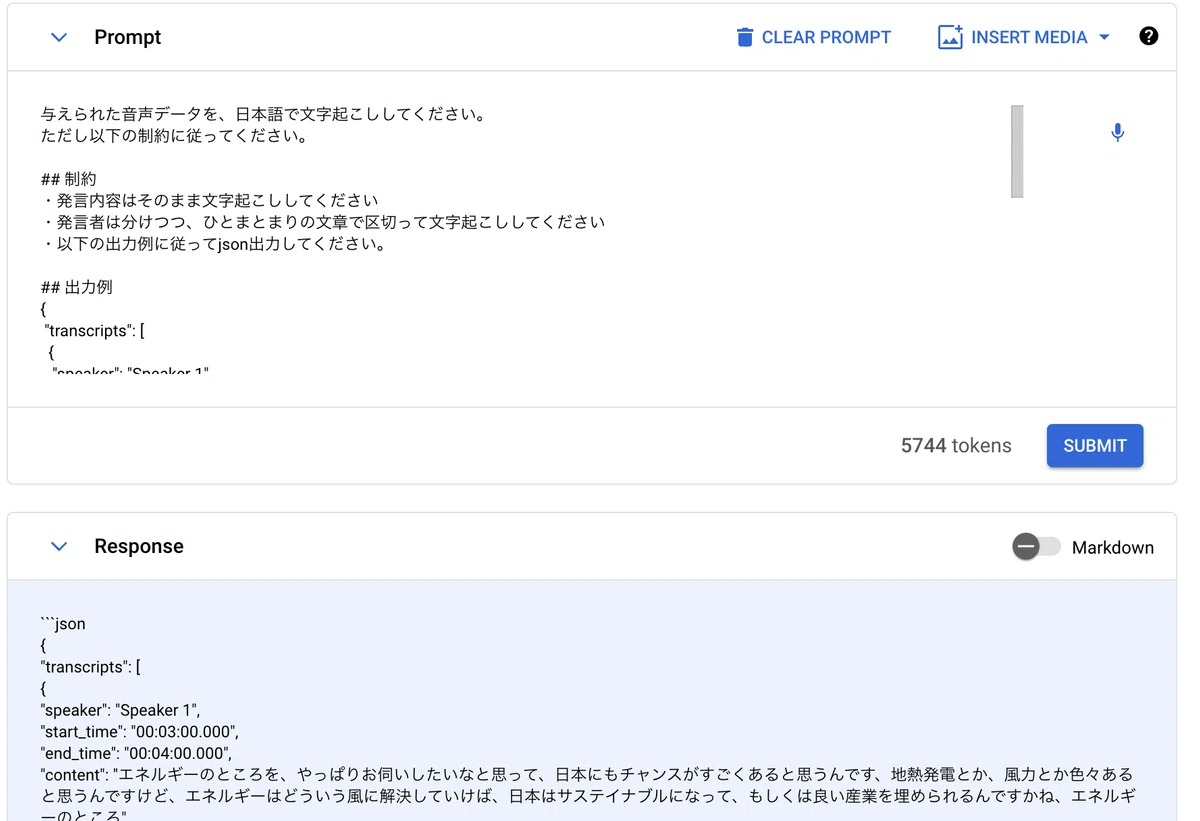Collapse the Prompt section chevron
This screenshot has width=1200, height=821.
[x=59, y=37]
